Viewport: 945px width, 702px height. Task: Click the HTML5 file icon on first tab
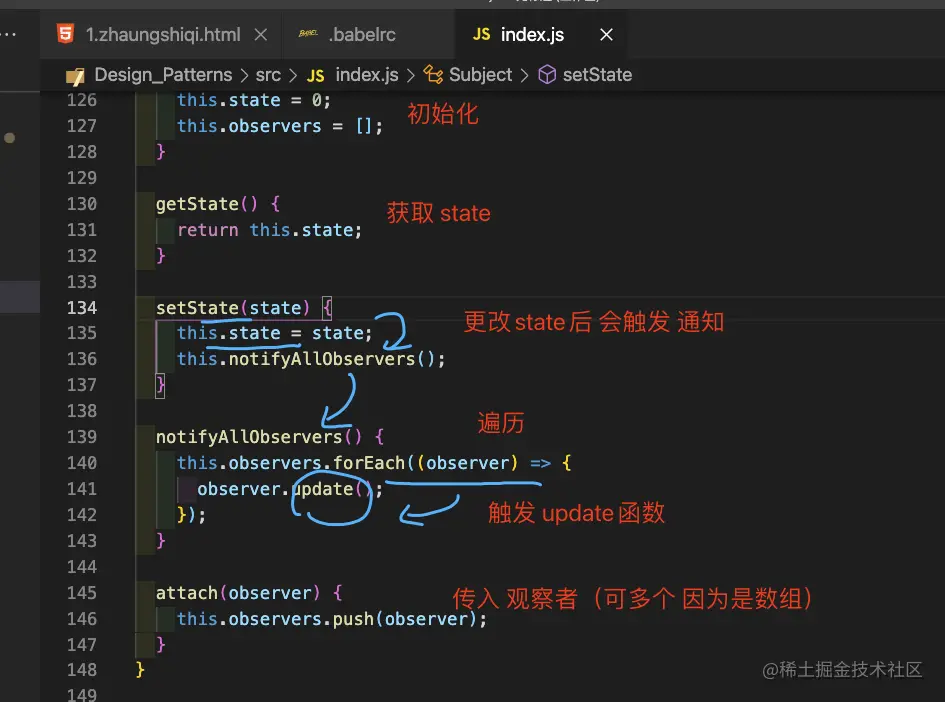[x=65, y=34]
